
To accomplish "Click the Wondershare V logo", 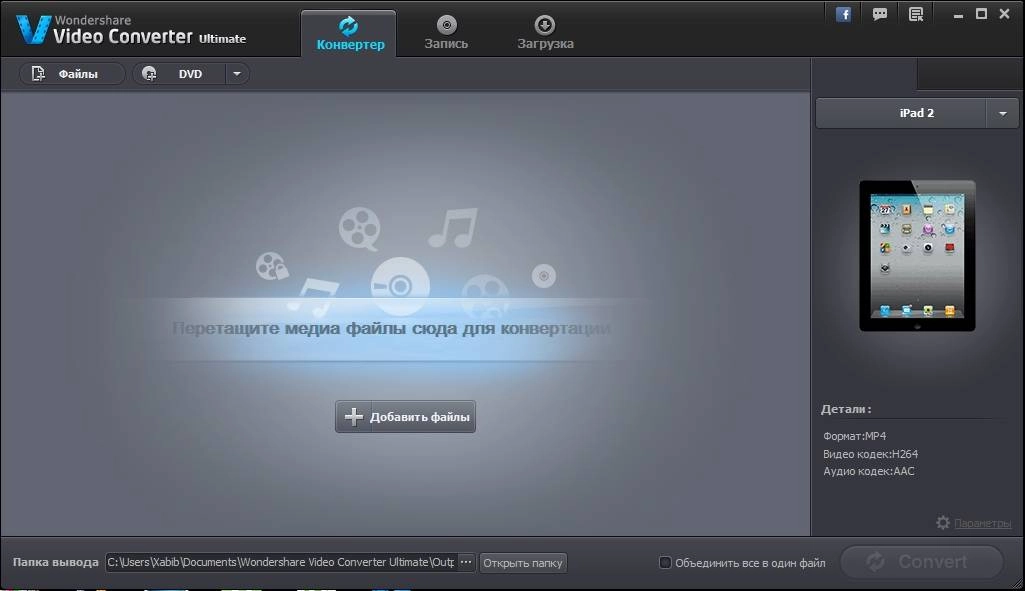I will click(33, 29).
